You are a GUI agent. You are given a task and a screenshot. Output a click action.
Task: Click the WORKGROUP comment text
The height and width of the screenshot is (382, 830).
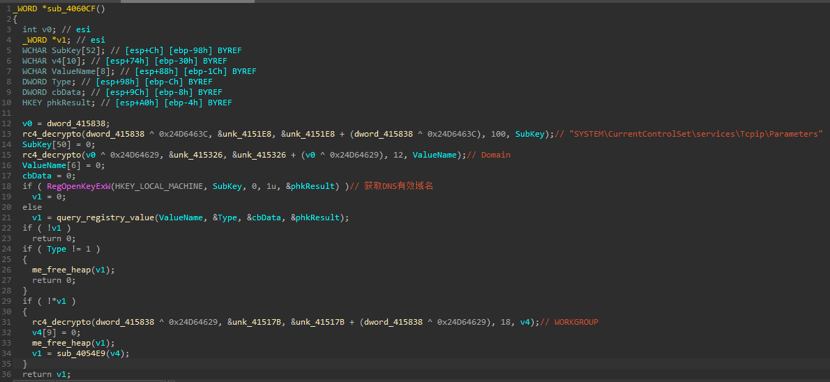coord(576,322)
